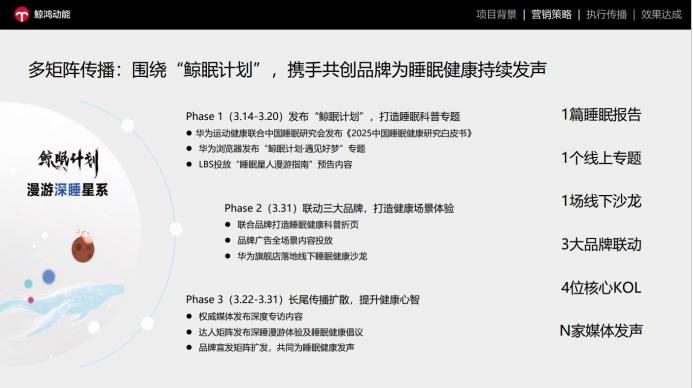The image size is (693, 388).
Task: Click the blue circle beside the whale
Action: tap(49, 277)
